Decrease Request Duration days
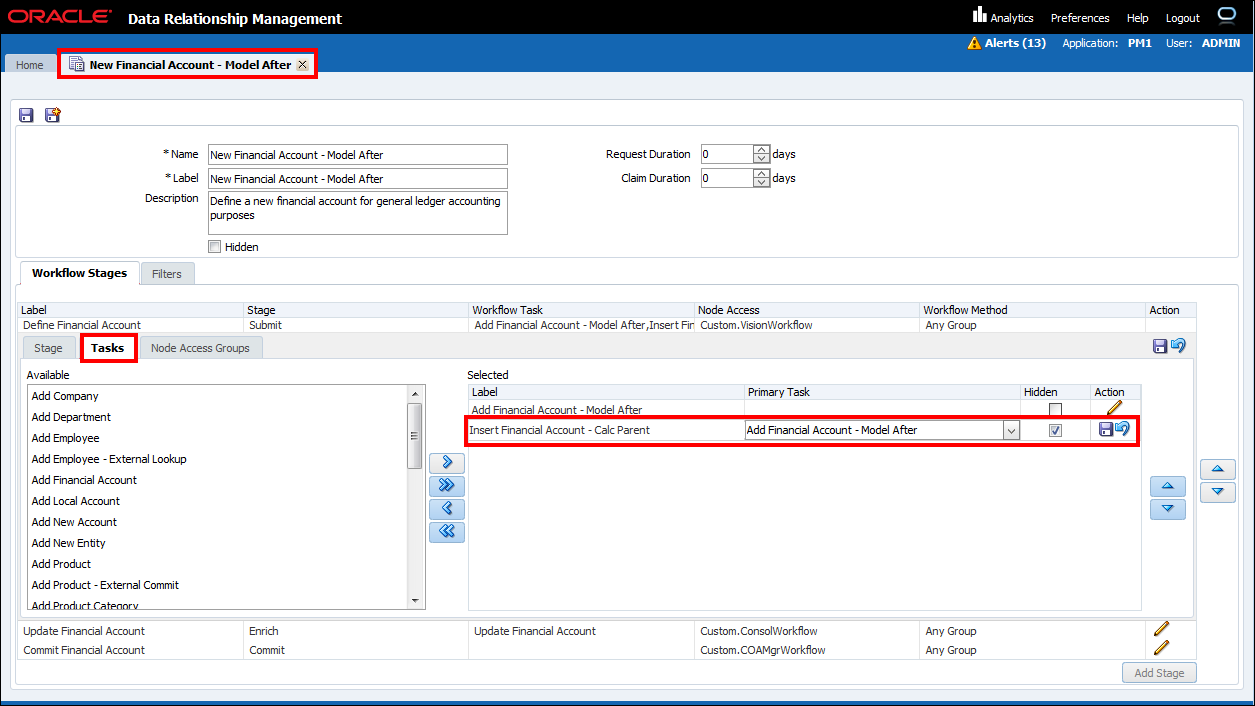Viewport: 1255px width, 706px height. click(762, 159)
